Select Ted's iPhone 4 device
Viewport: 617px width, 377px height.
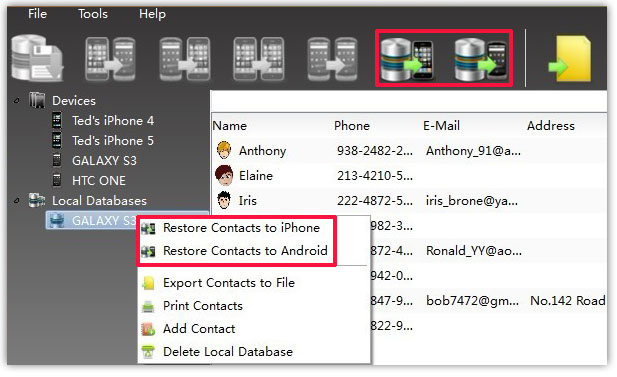click(113, 121)
